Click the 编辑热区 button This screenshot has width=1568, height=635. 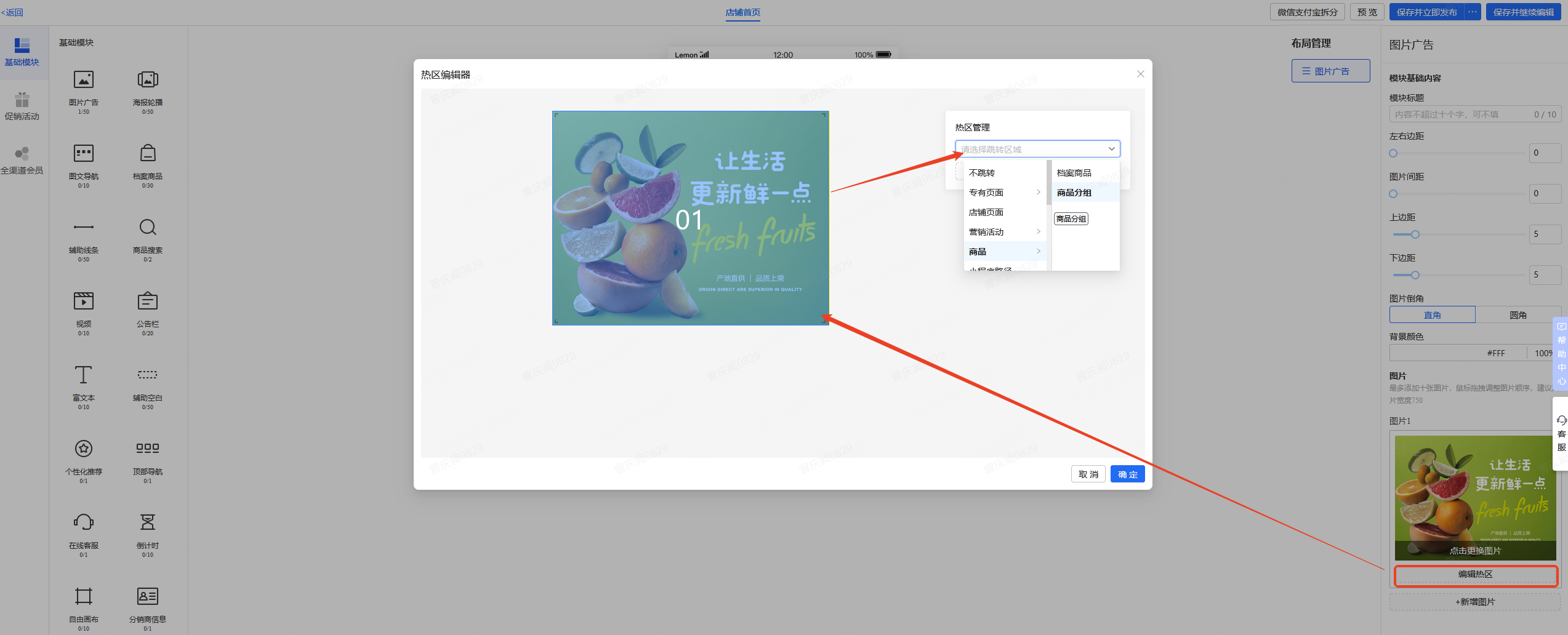(x=1475, y=575)
